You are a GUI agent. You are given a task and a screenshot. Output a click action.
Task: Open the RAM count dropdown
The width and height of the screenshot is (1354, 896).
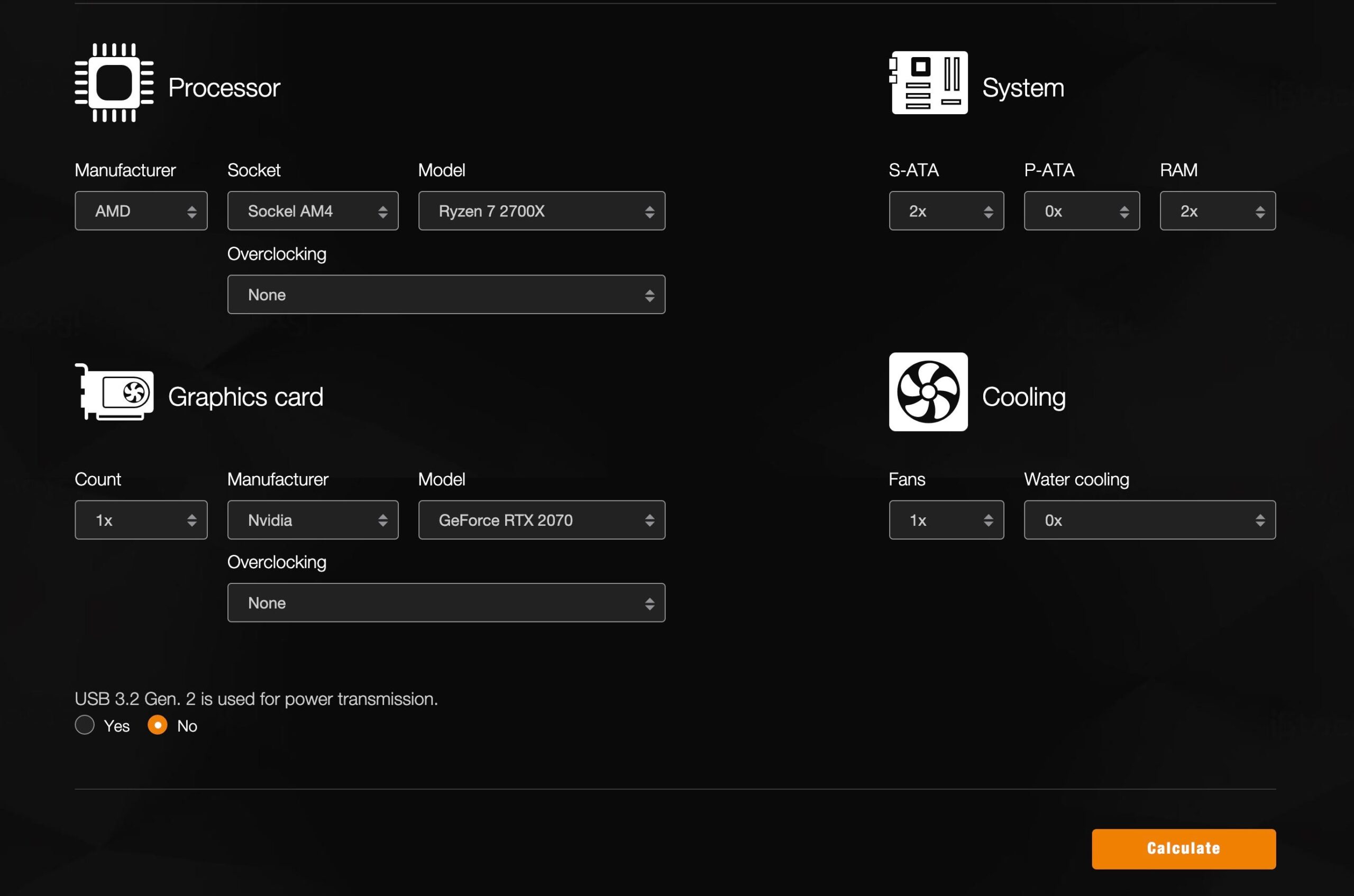coord(1218,211)
